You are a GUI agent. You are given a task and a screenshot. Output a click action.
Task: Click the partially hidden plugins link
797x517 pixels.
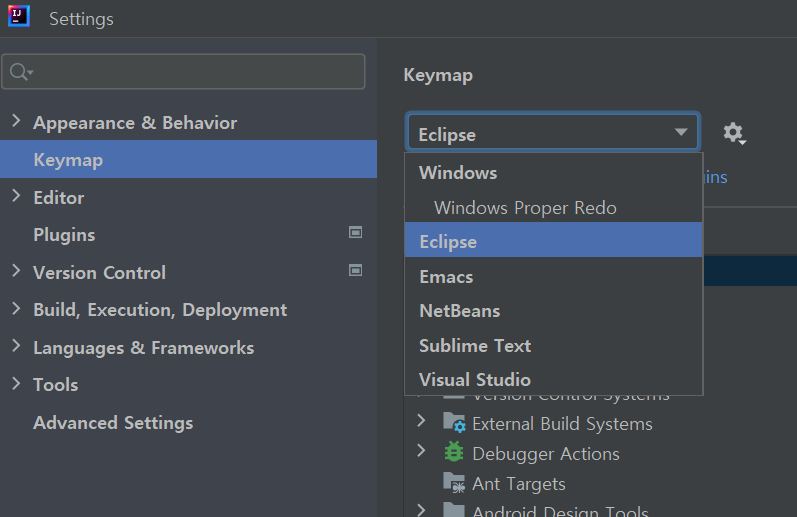click(x=716, y=177)
